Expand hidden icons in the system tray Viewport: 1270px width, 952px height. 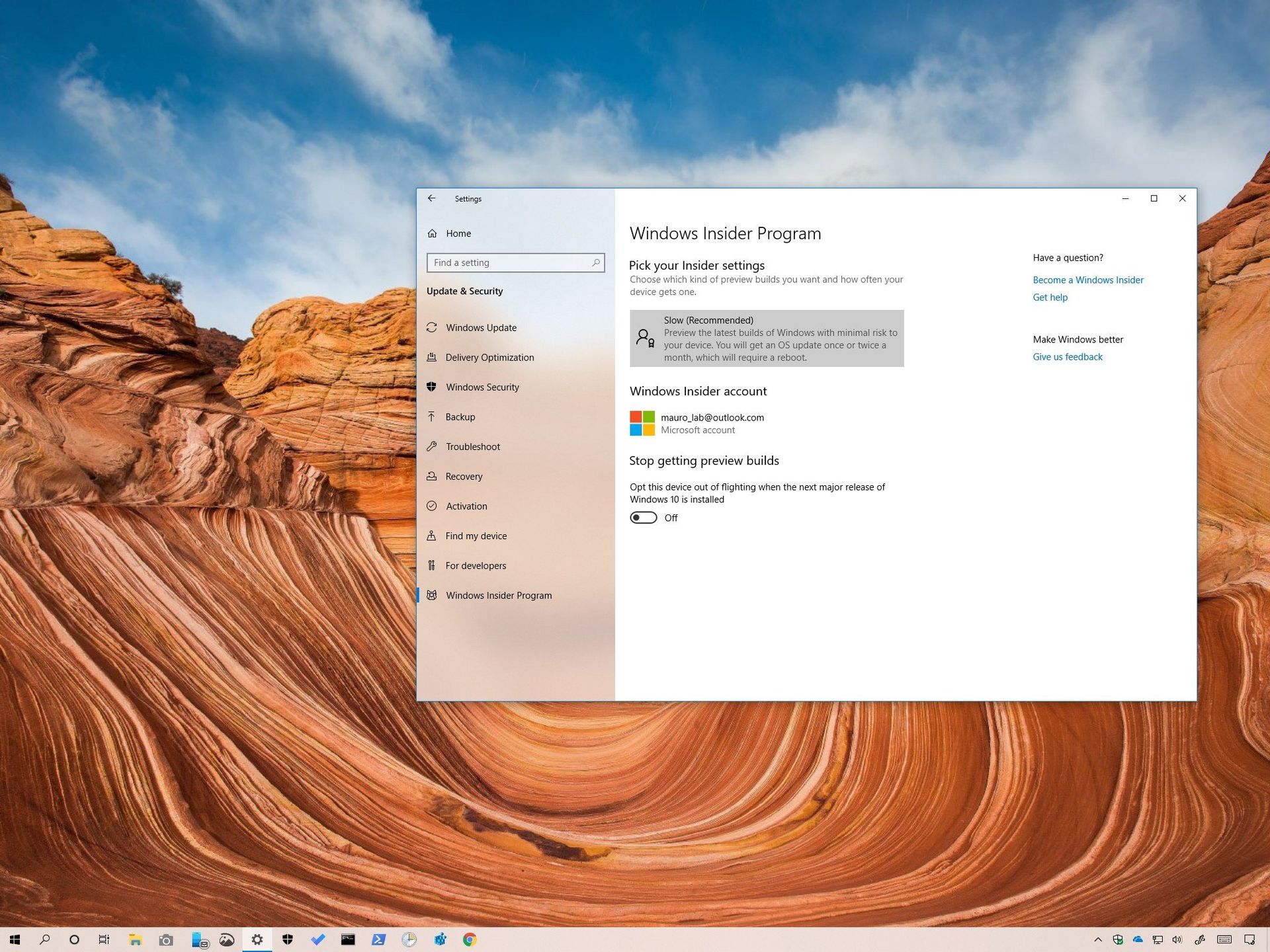(1098, 939)
